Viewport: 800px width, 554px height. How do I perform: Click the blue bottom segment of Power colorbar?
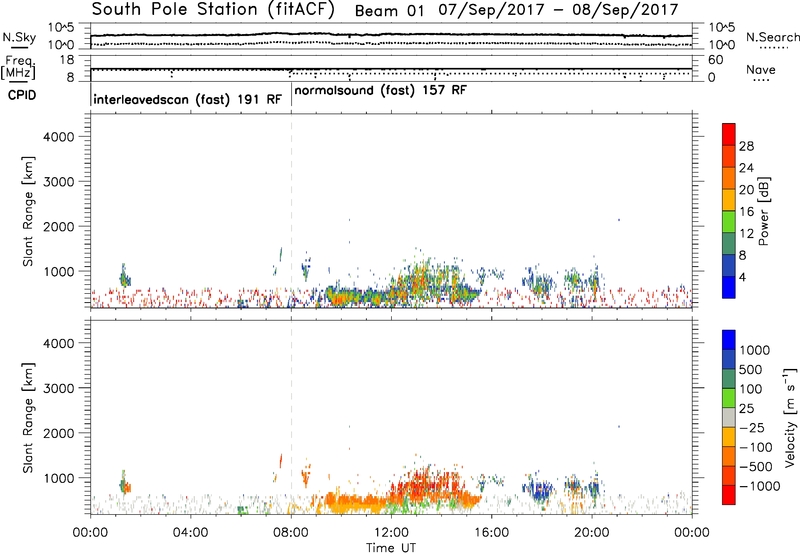click(729, 287)
